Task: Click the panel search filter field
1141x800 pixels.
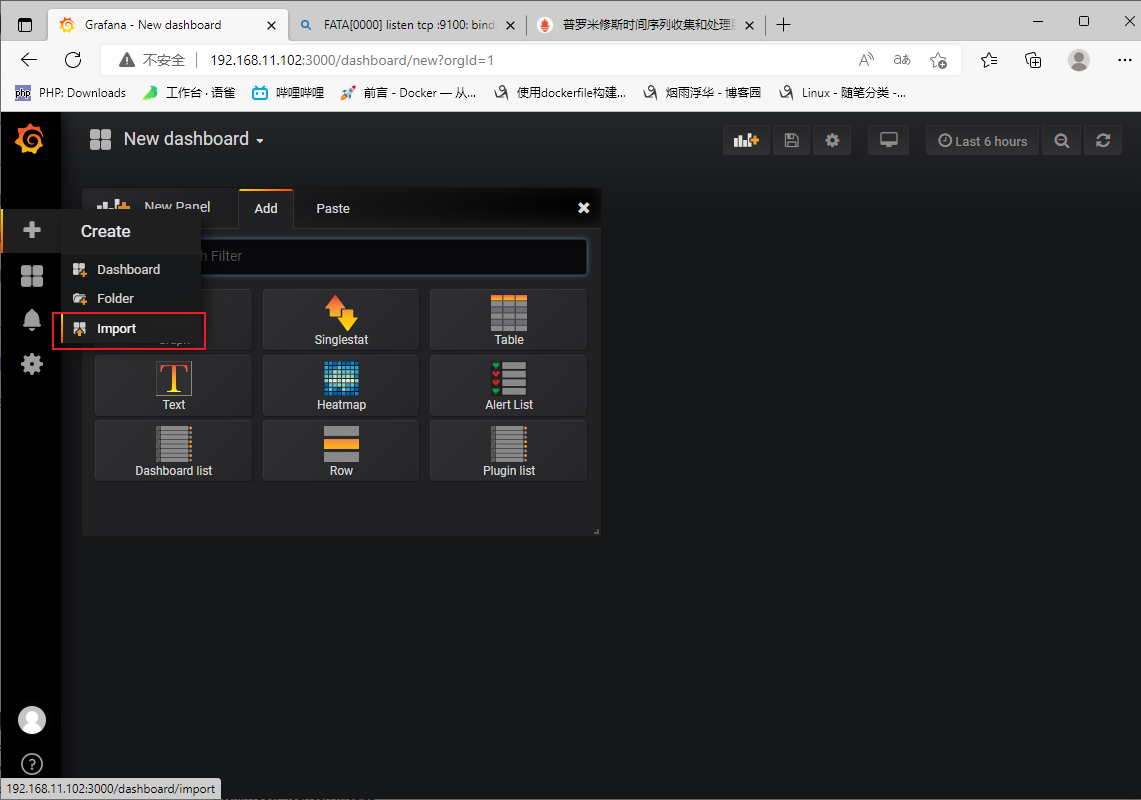Action: coord(393,256)
